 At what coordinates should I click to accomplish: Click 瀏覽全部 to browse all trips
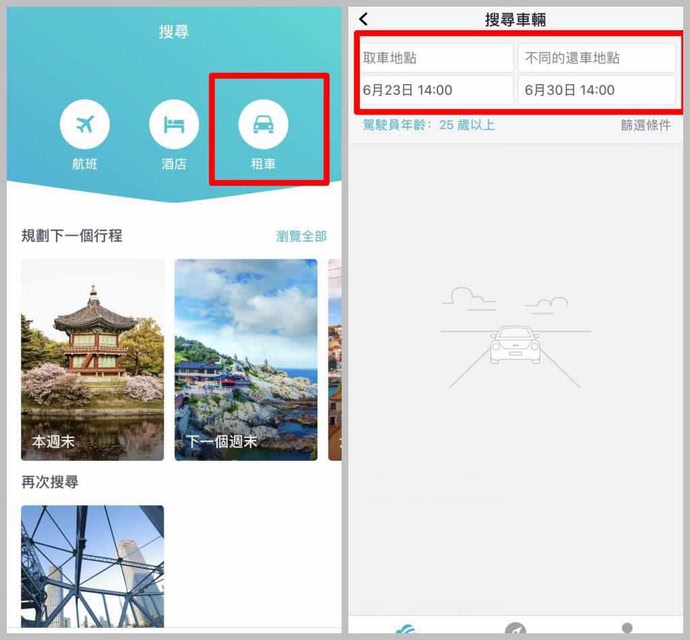(x=301, y=236)
